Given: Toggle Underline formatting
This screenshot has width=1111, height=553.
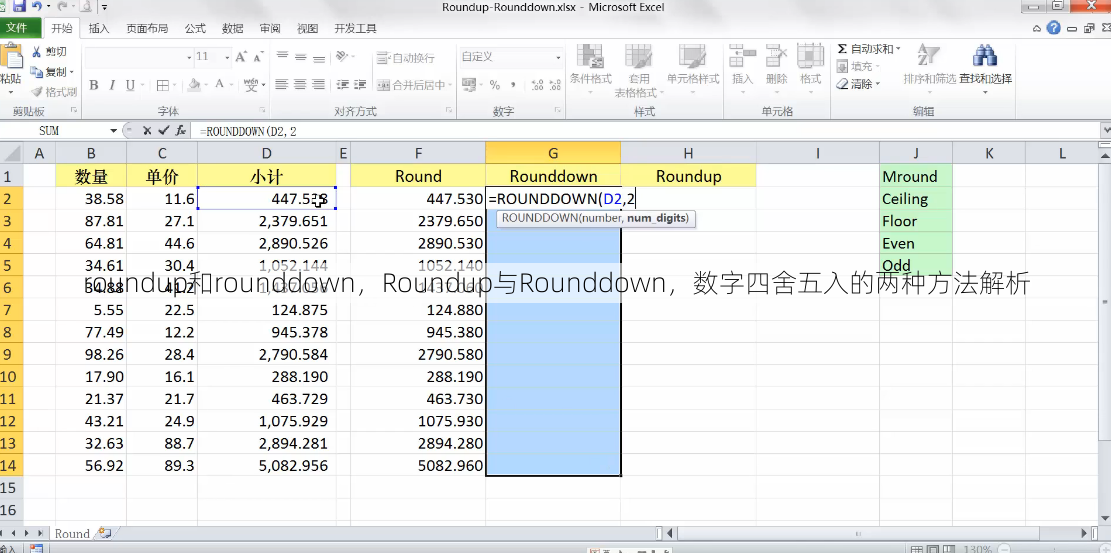Looking at the screenshot, I should [130, 85].
